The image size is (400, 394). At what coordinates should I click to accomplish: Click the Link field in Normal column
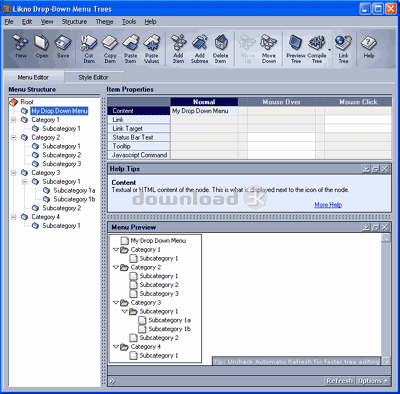point(204,119)
